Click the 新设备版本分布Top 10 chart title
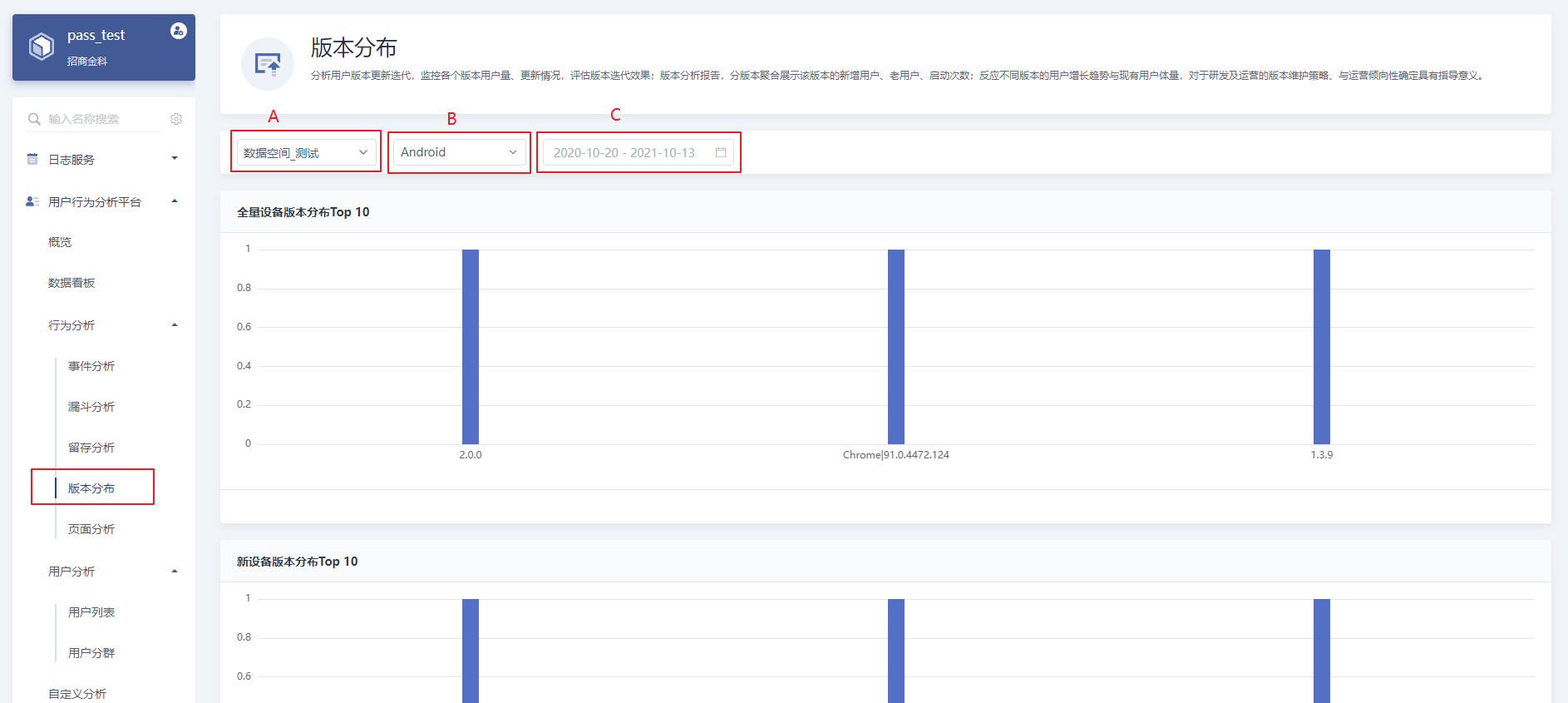The height and width of the screenshot is (703, 1568). click(x=298, y=562)
